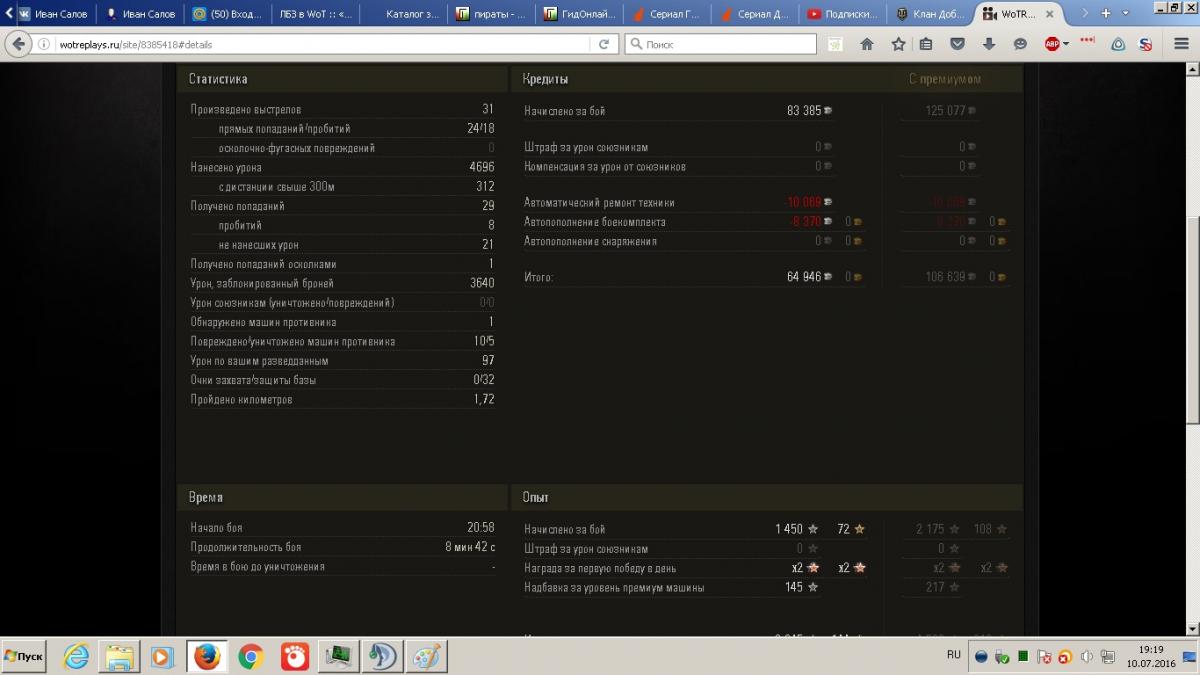Click the Произведено выстрелов row
Image resolution: width=1200 pixels, height=675 pixels.
click(342, 109)
